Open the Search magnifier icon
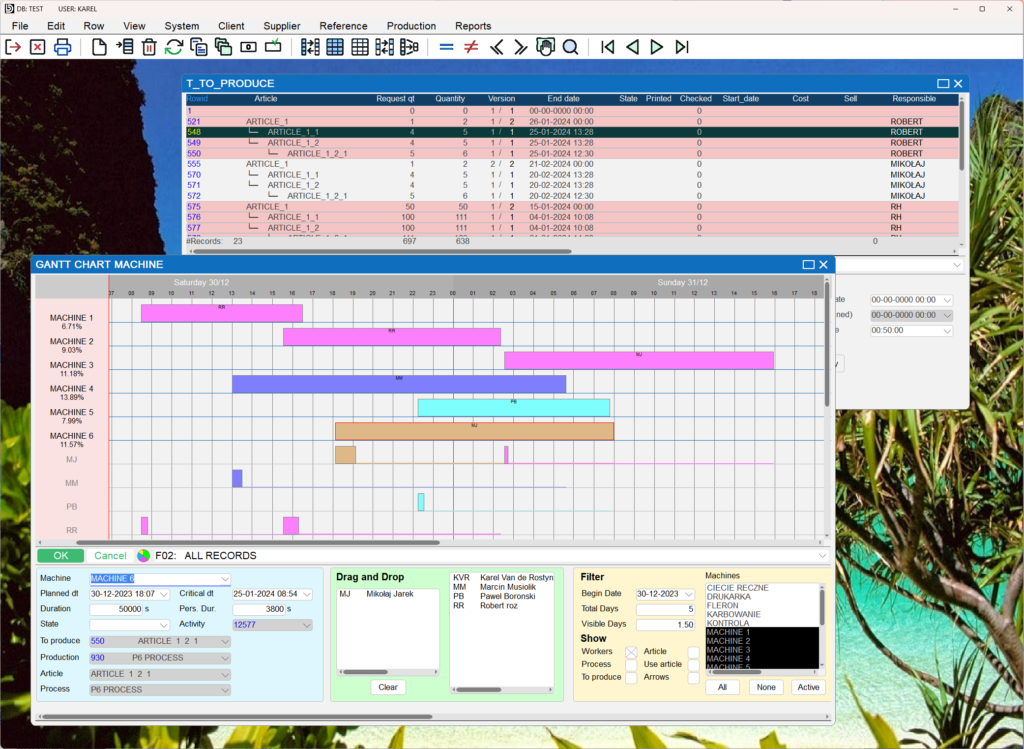This screenshot has height=749, width=1024. 572,47
